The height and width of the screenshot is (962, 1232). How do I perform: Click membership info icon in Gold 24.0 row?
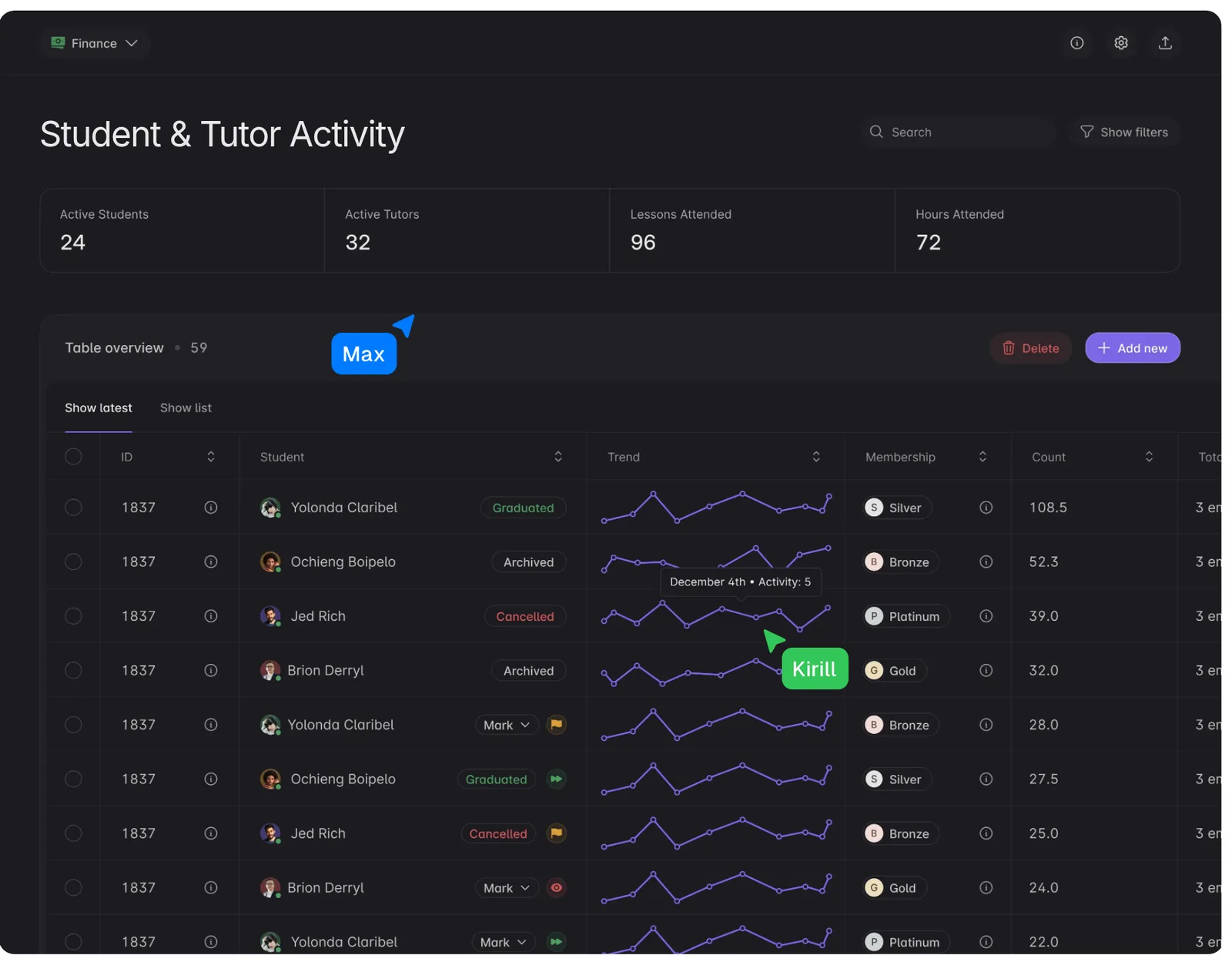pyautogui.click(x=986, y=887)
